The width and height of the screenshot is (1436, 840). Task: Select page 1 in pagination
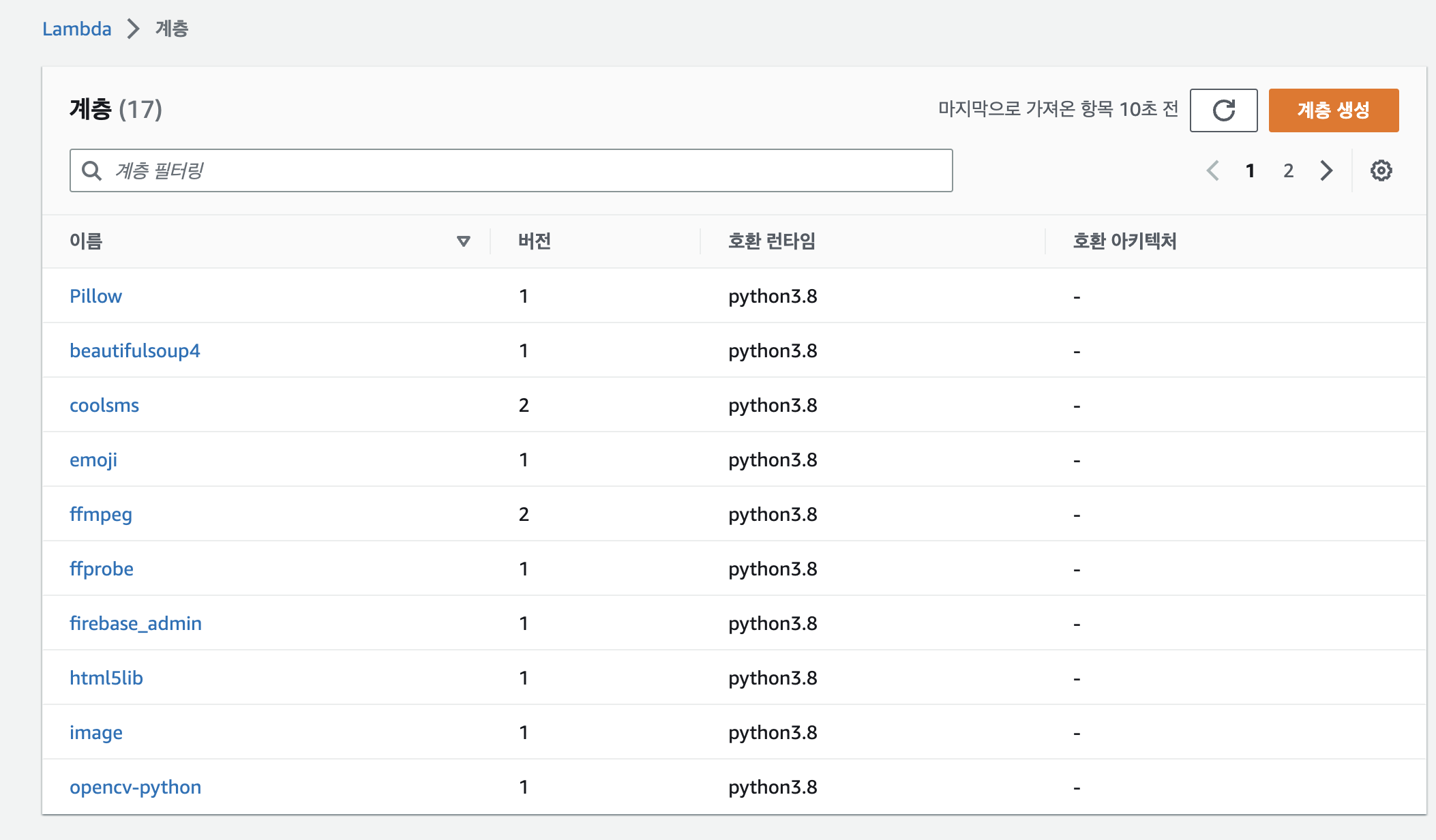pos(1250,170)
